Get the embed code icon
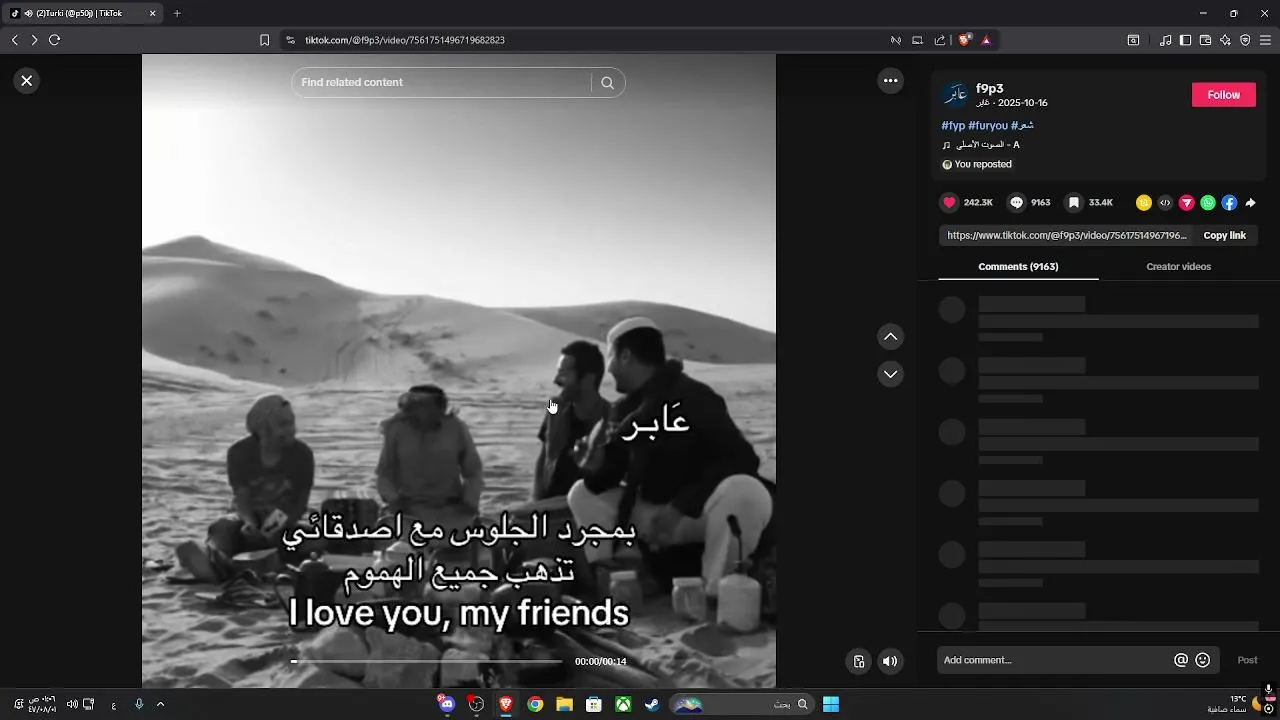This screenshot has width=1280, height=720. coord(1165,203)
